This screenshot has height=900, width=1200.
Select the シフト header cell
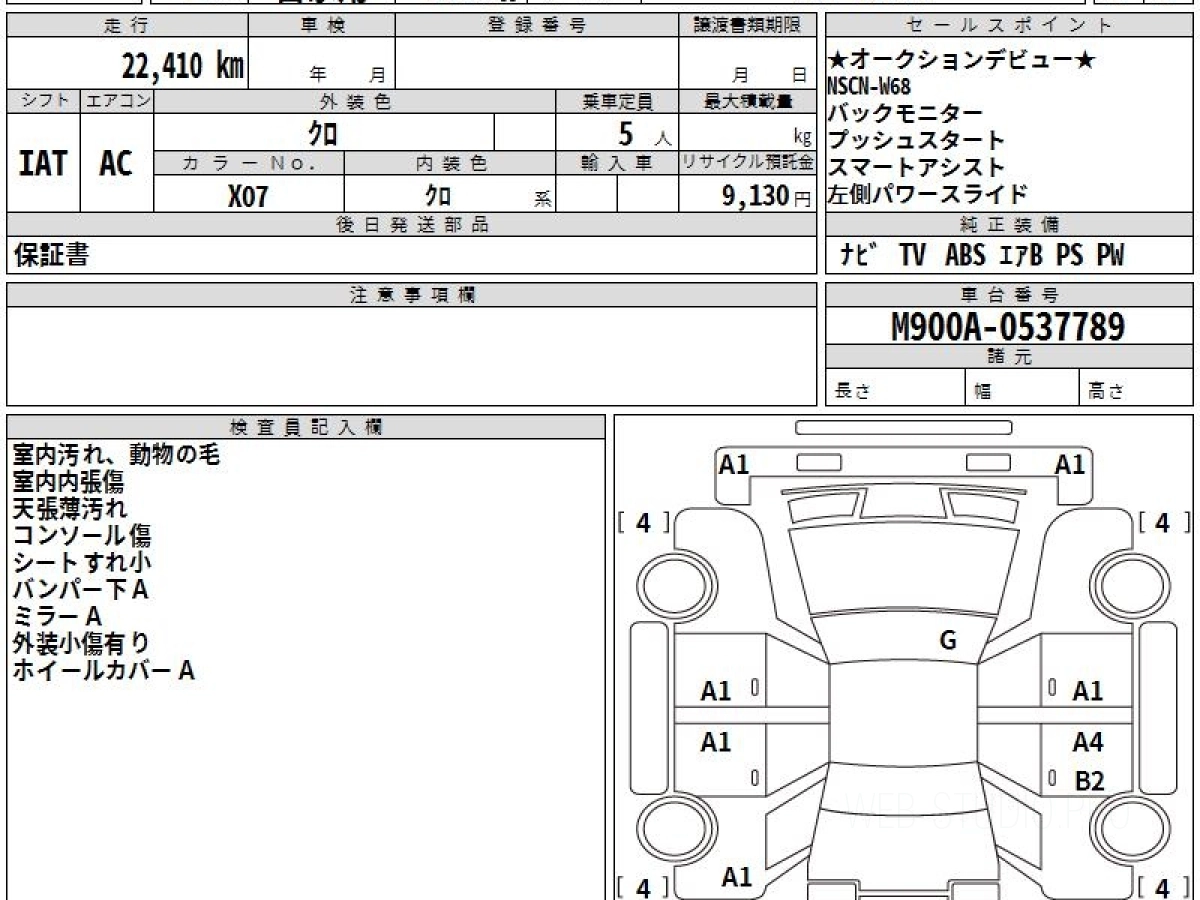[43, 101]
